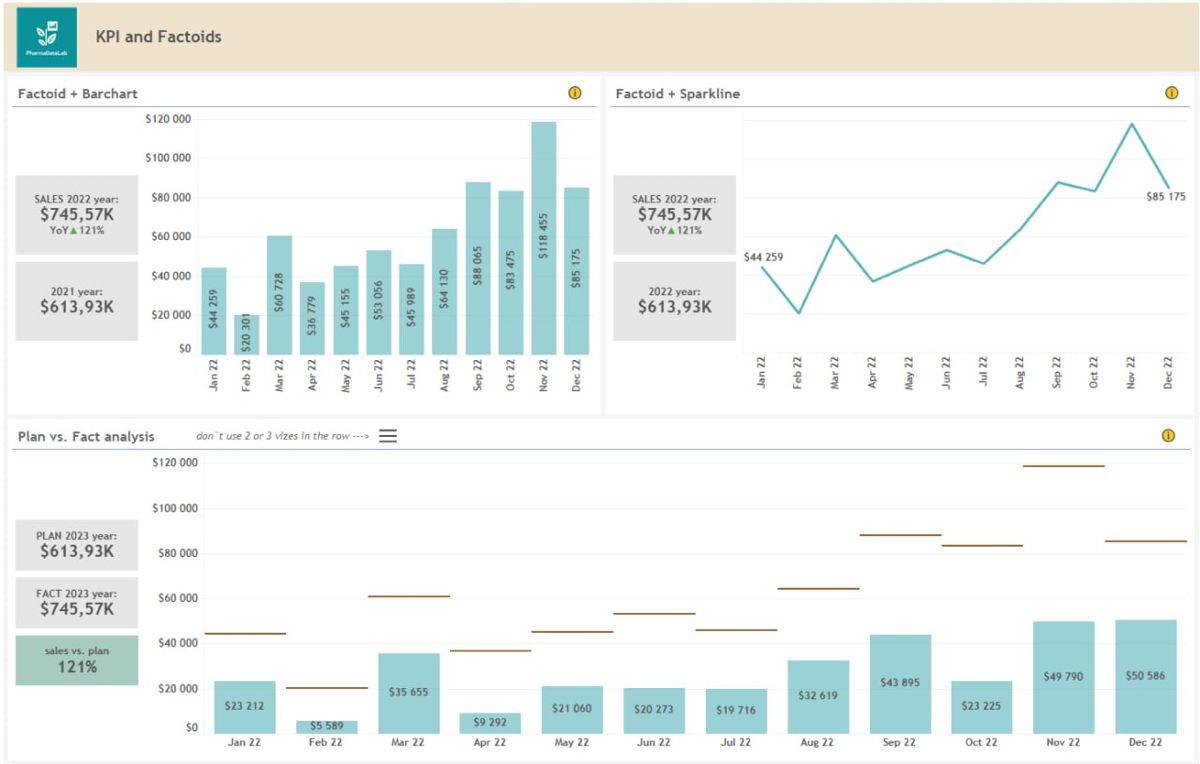Click the Nov 22 plan target line
This screenshot has width=1200, height=764.
pyautogui.click(x=1064, y=466)
